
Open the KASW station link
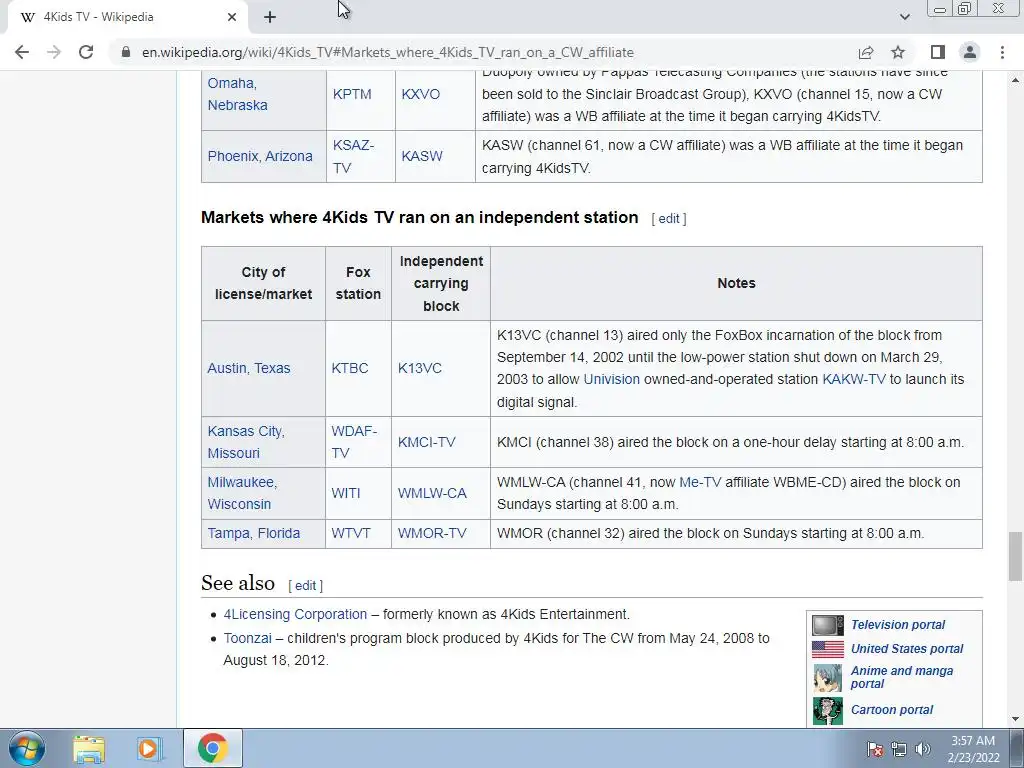click(x=422, y=156)
